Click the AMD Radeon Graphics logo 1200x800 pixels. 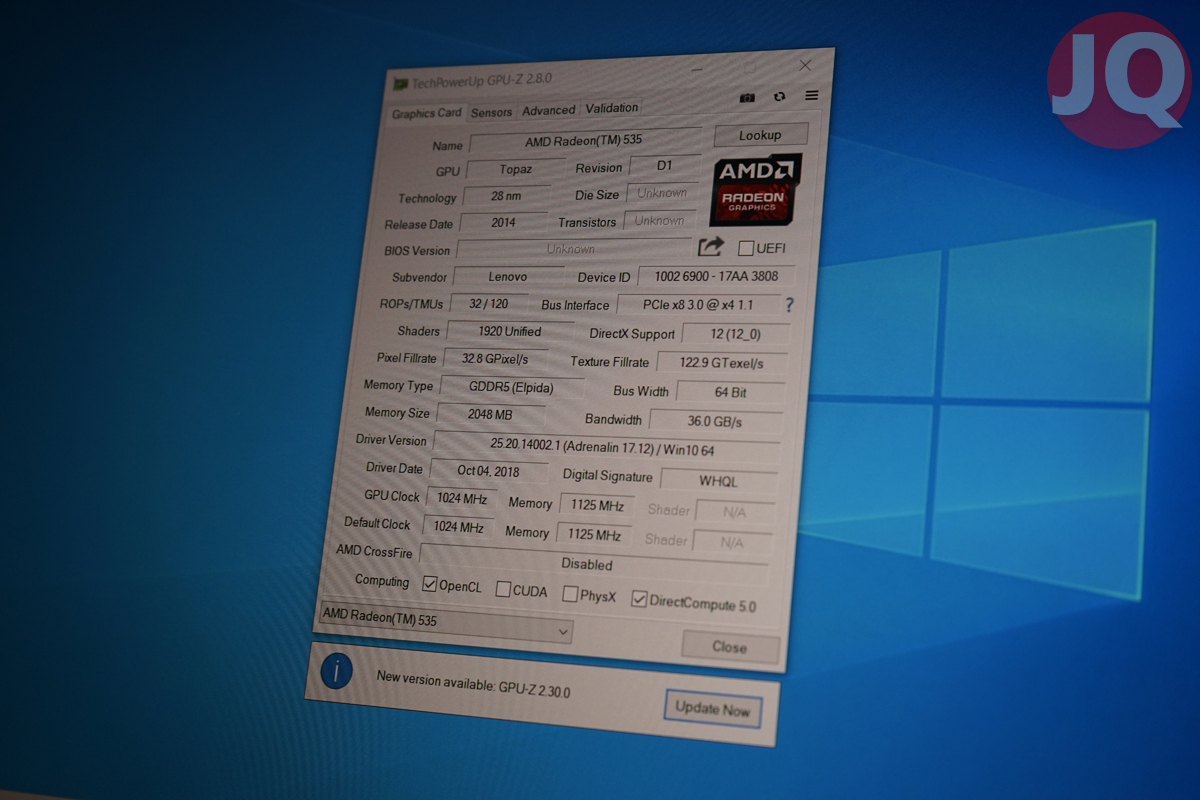(x=757, y=189)
